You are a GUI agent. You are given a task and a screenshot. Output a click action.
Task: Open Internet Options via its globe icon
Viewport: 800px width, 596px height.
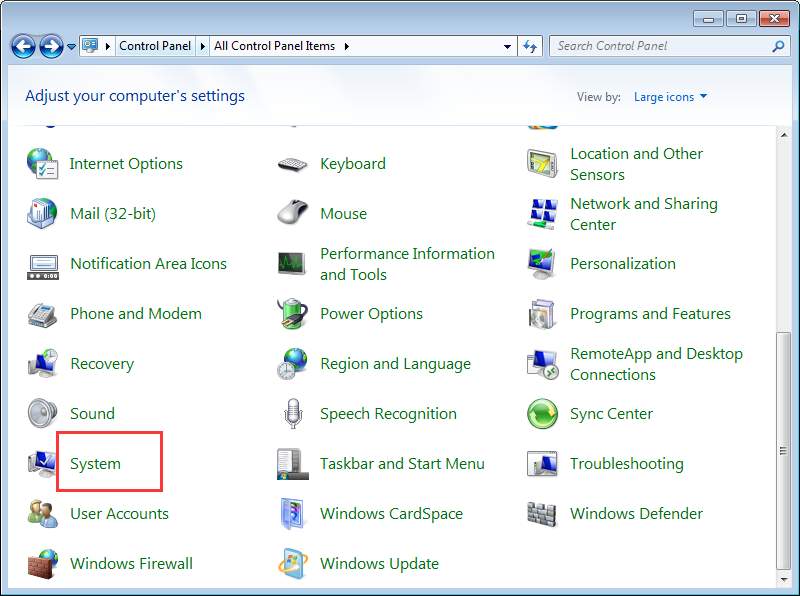point(41,163)
